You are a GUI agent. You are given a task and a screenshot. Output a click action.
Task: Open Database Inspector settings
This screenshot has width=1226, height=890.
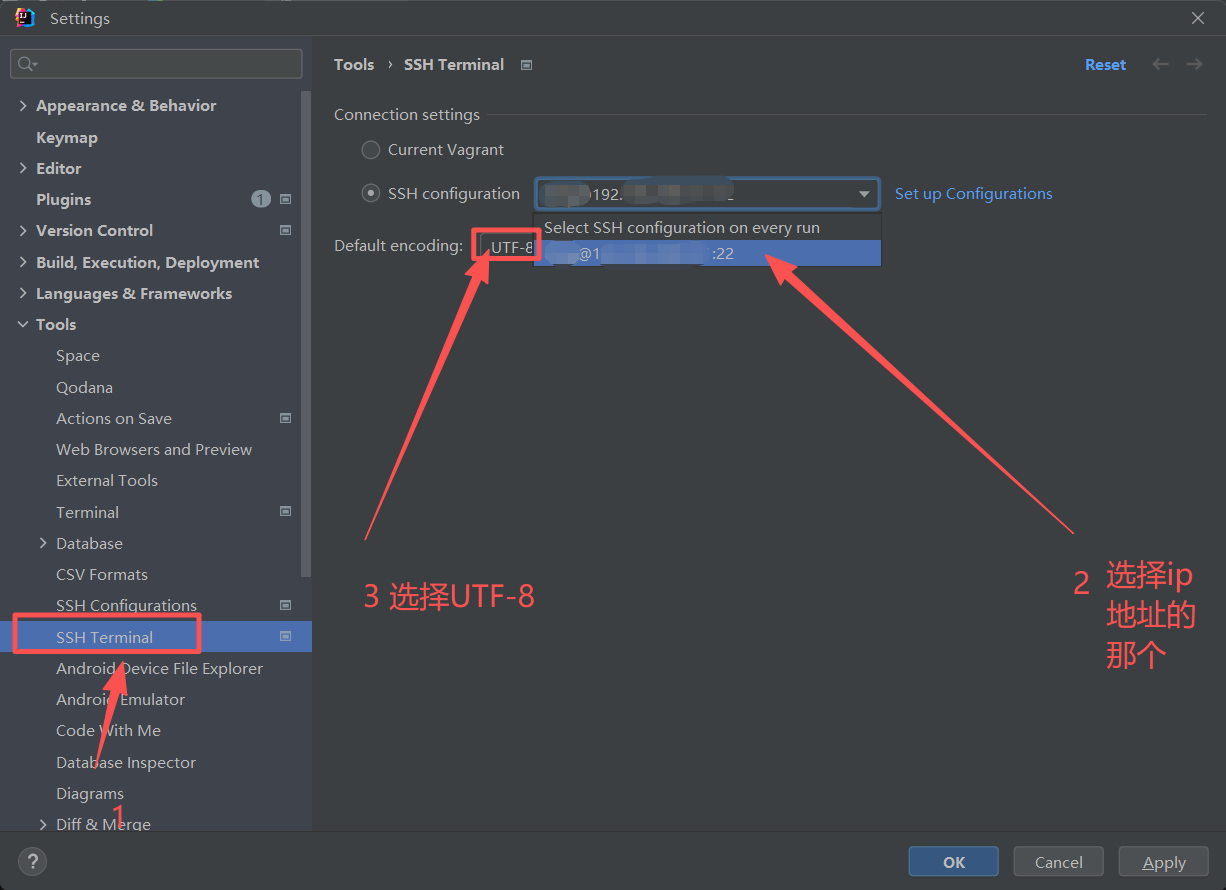tap(126, 762)
